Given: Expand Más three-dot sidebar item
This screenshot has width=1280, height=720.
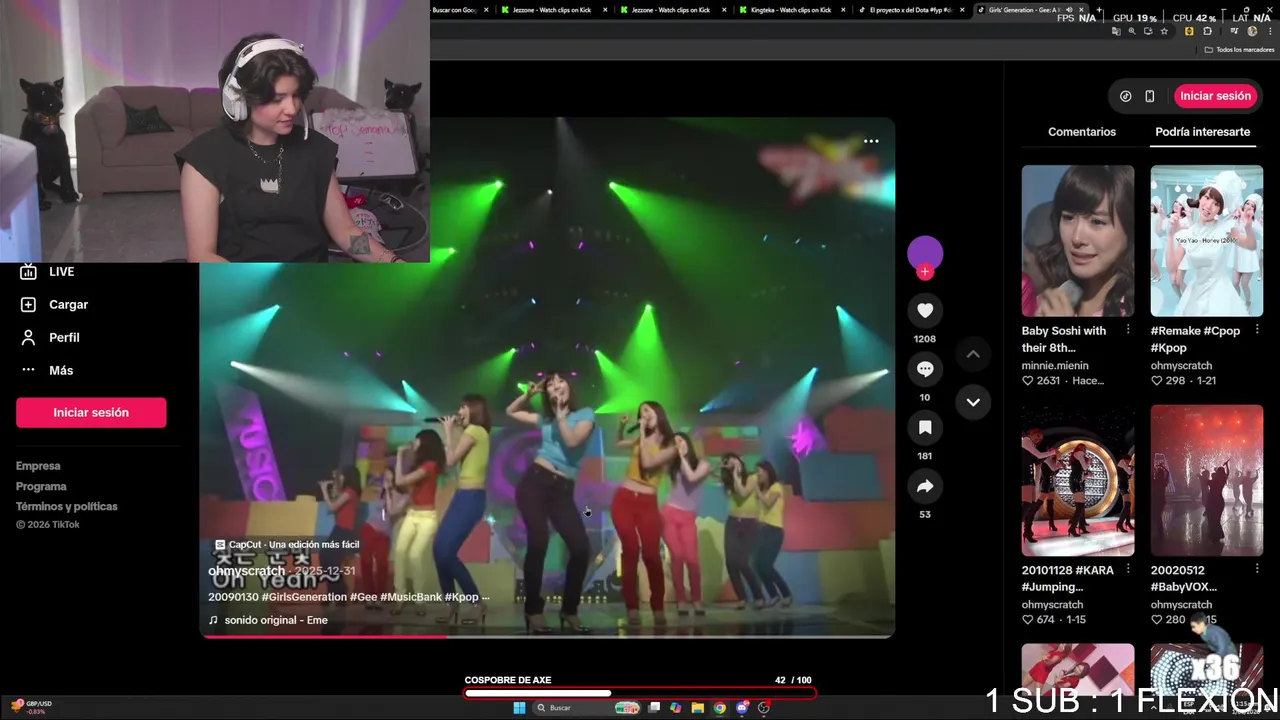Looking at the screenshot, I should click(x=28, y=370).
